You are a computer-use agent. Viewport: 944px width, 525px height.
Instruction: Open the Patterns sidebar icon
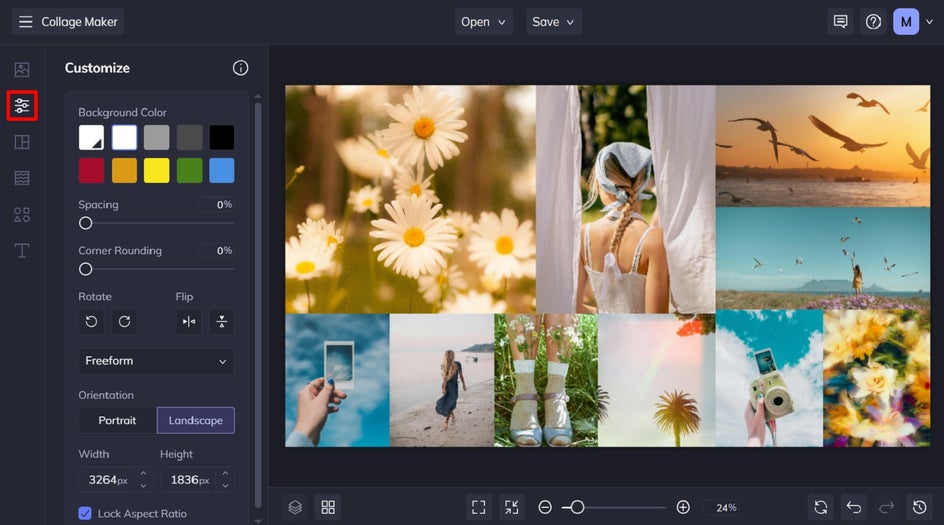click(x=22, y=178)
